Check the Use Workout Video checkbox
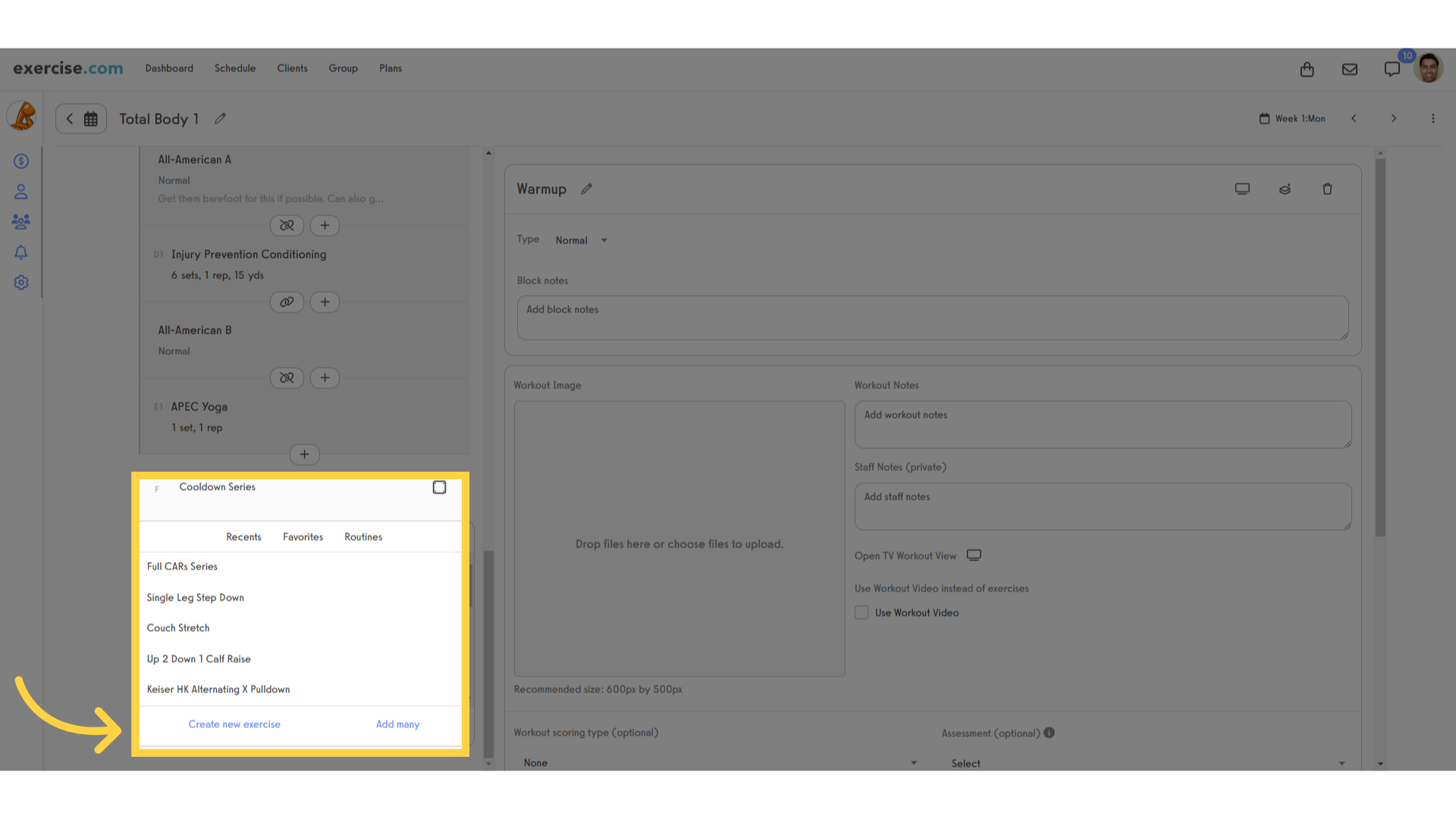 861,612
